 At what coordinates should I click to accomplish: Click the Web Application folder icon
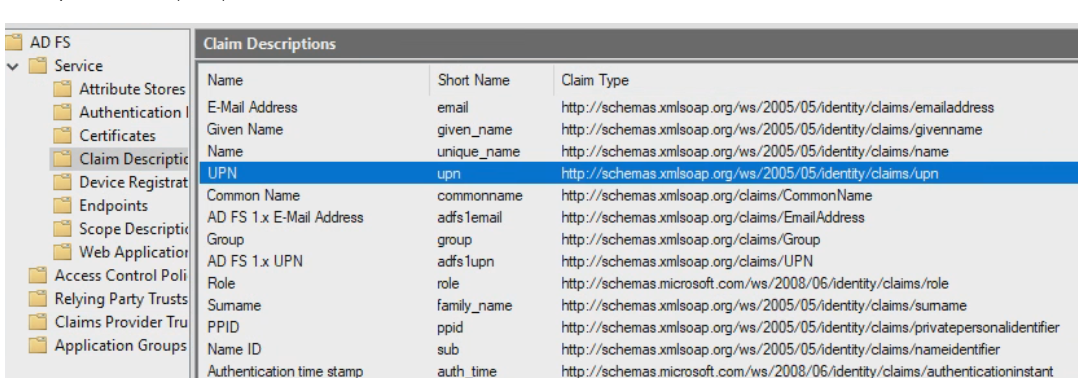pos(63,252)
